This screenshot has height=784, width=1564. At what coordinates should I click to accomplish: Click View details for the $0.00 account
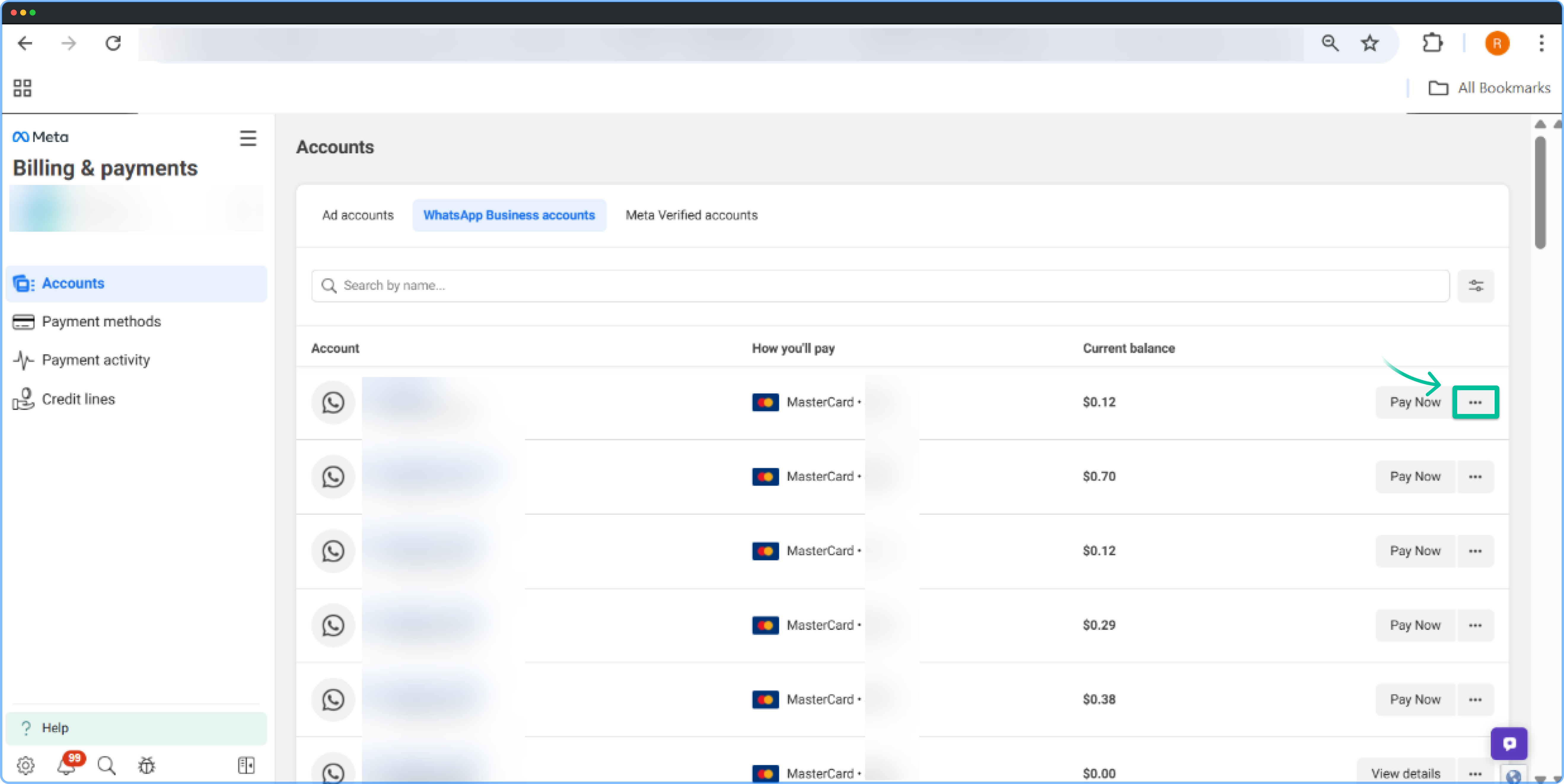tap(1405, 773)
